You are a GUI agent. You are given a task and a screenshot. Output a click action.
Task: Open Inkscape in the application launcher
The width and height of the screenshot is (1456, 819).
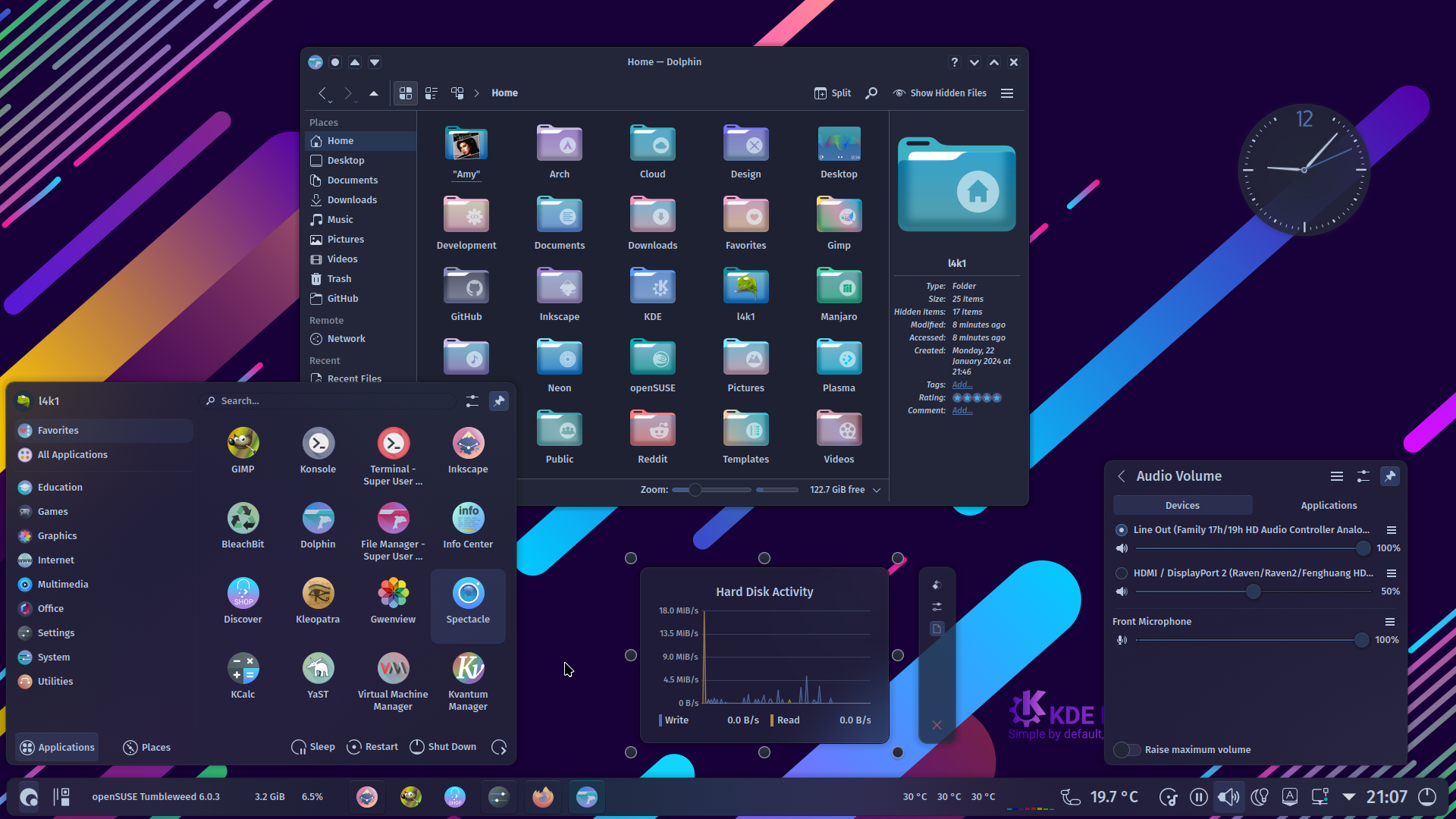(x=468, y=450)
